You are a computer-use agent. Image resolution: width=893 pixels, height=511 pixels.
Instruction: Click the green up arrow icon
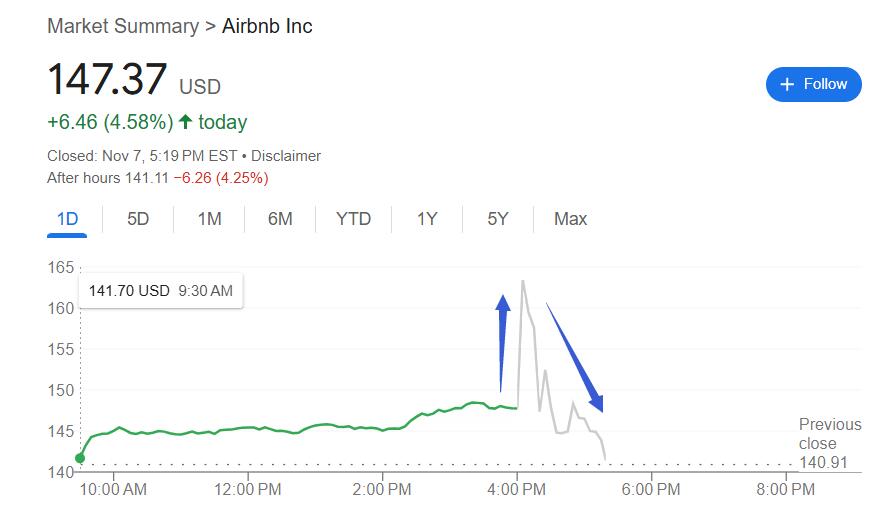pos(185,122)
